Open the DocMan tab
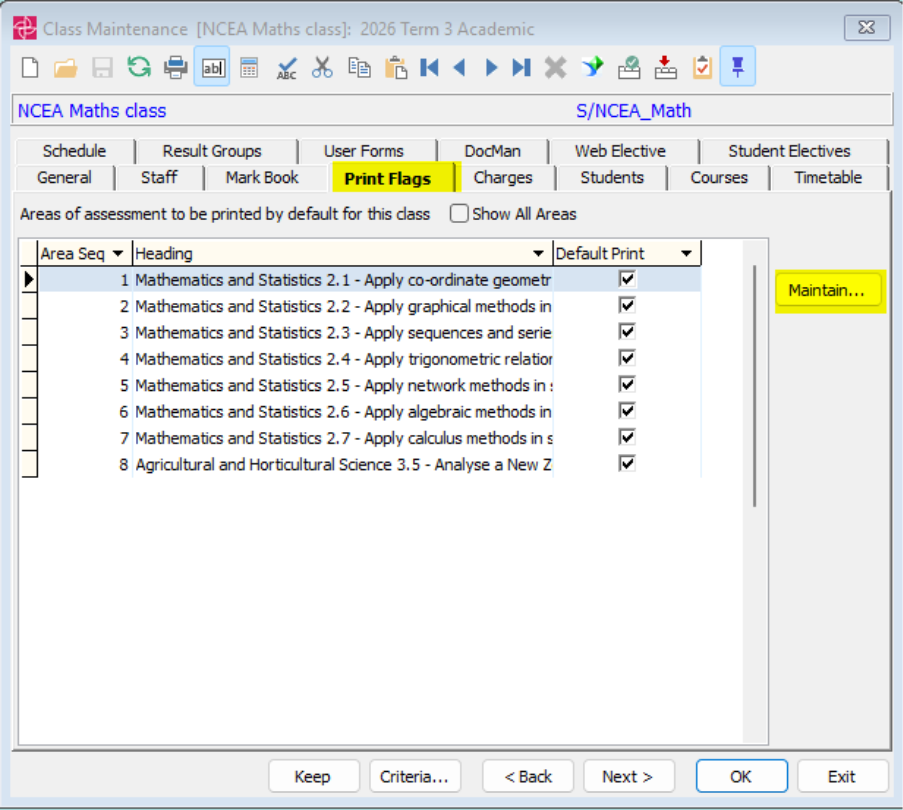The height and width of the screenshot is (810, 903). pyautogui.click(x=493, y=151)
